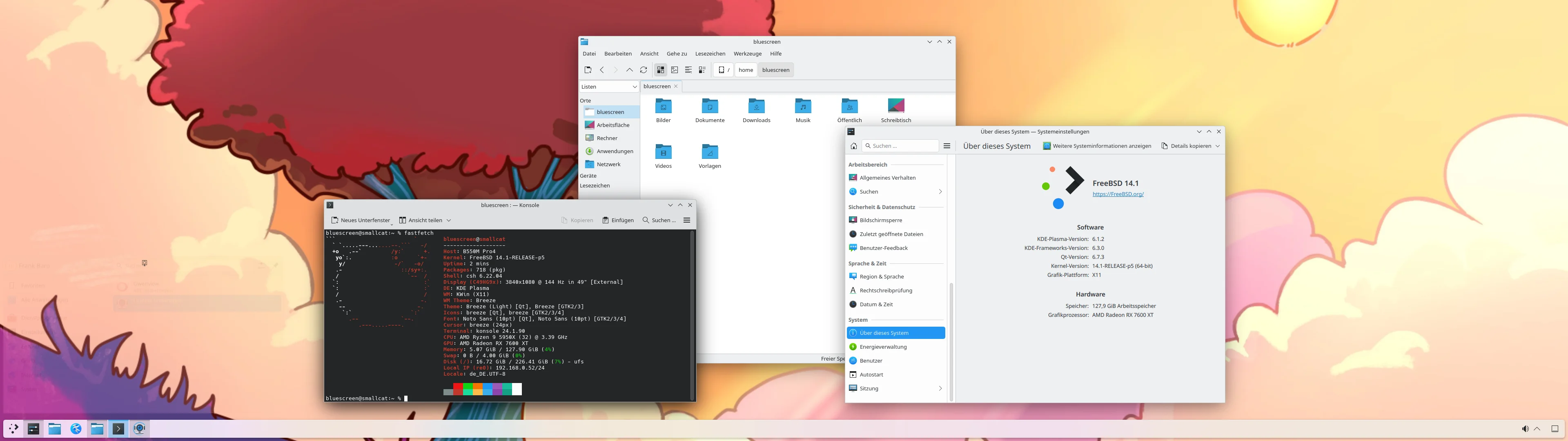The image size is (1568, 441).
Task: Close the bluescreen tab in file manager
Action: point(676,87)
